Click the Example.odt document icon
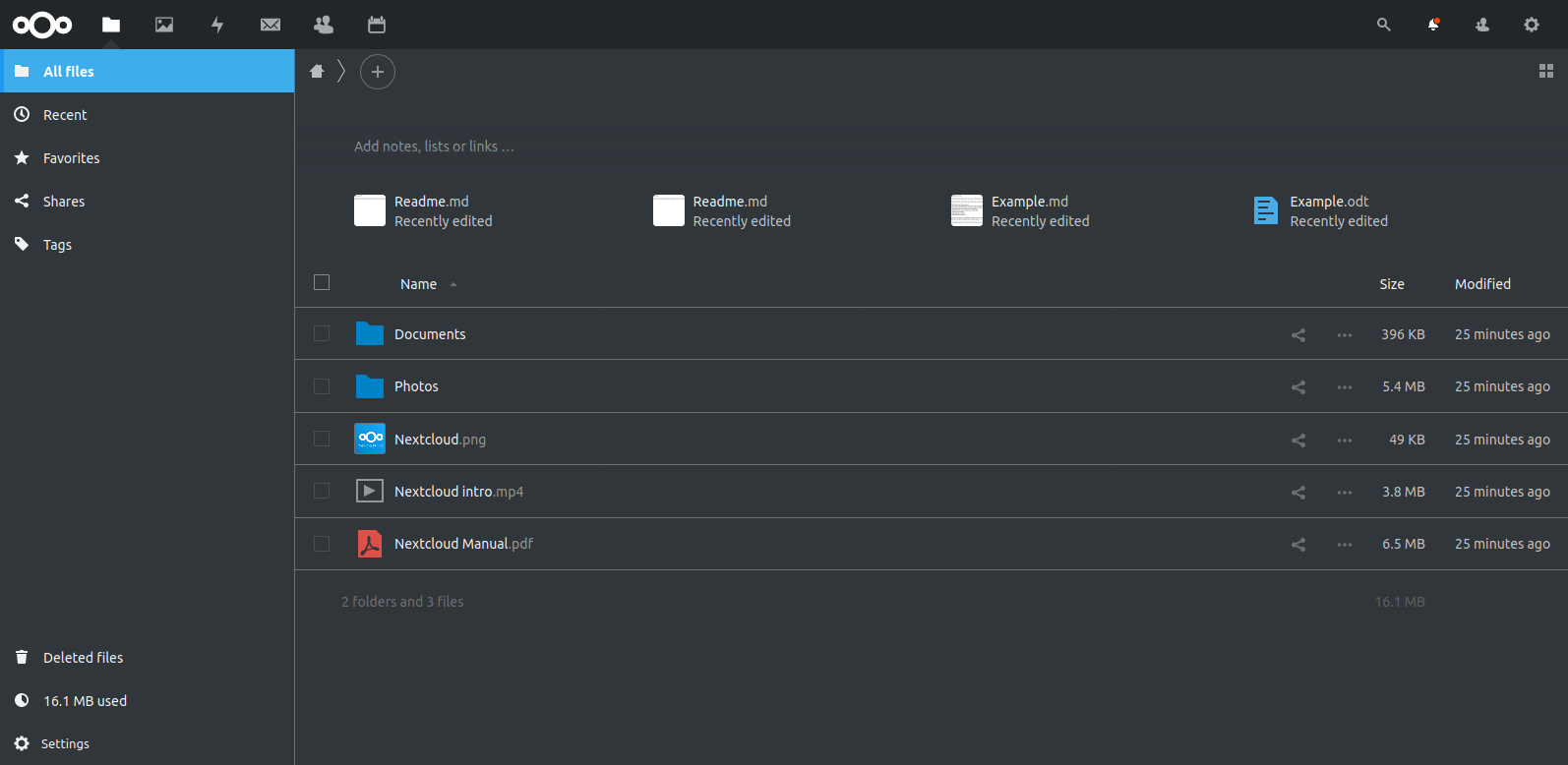 tap(1266, 210)
